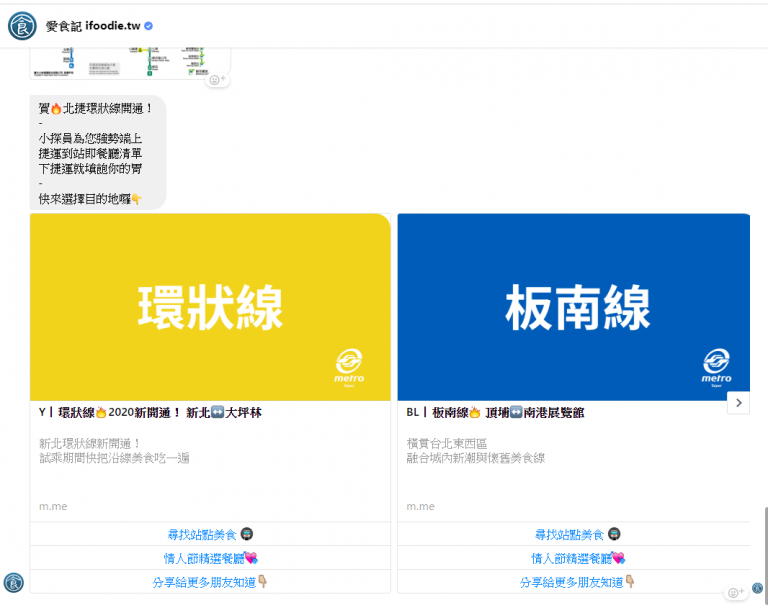The height and width of the screenshot is (605, 768).
Task: Add emoji reaction to the metro map image
Action: tap(217, 79)
